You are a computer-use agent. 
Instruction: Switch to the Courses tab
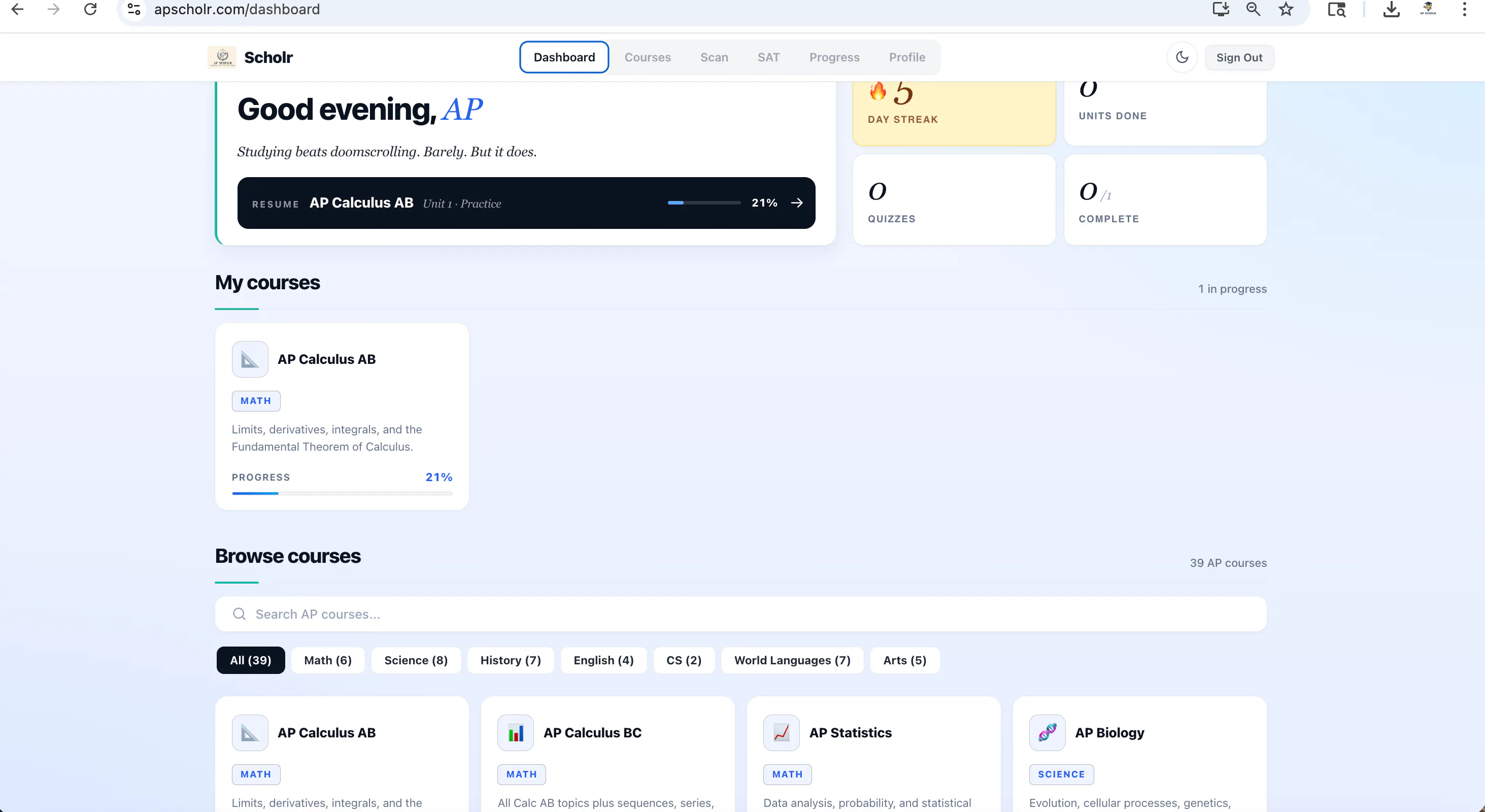pos(648,57)
